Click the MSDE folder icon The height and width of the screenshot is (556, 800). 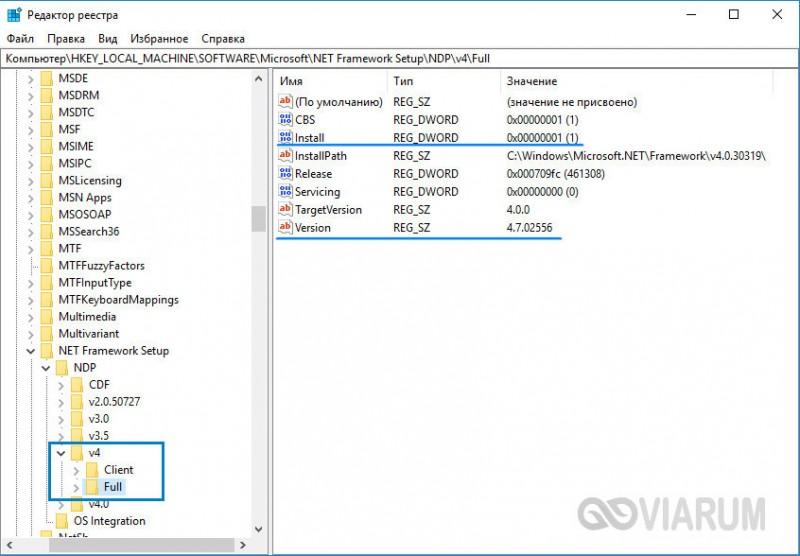46,78
